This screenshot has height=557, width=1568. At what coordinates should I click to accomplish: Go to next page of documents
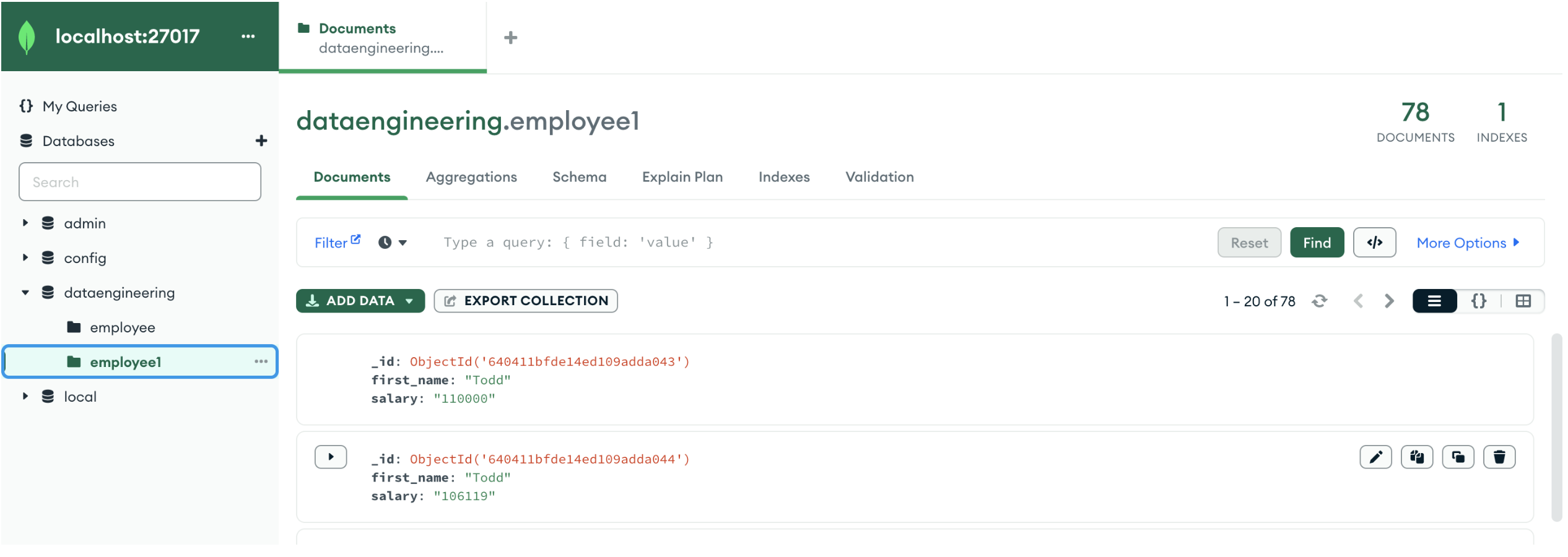point(1389,301)
